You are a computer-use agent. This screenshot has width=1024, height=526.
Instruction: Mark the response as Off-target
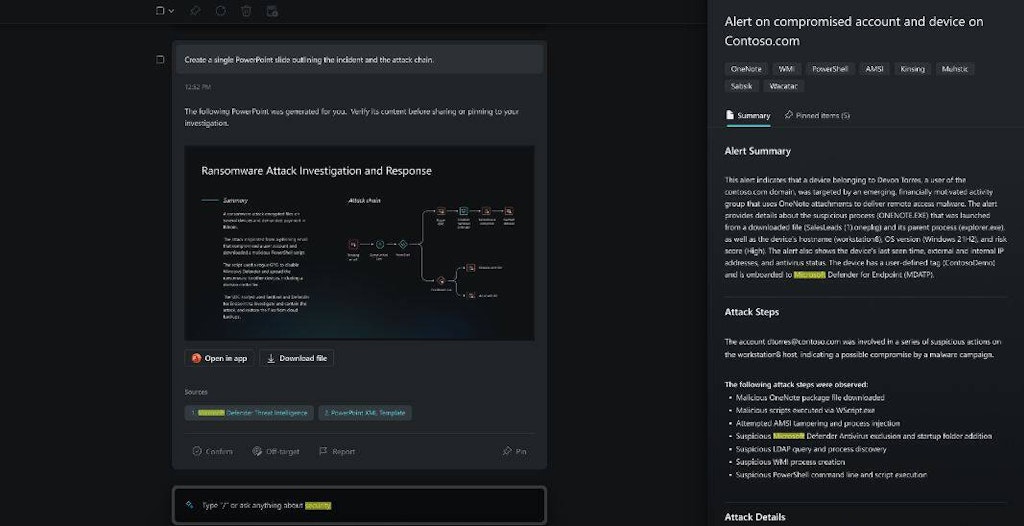[x=276, y=452]
